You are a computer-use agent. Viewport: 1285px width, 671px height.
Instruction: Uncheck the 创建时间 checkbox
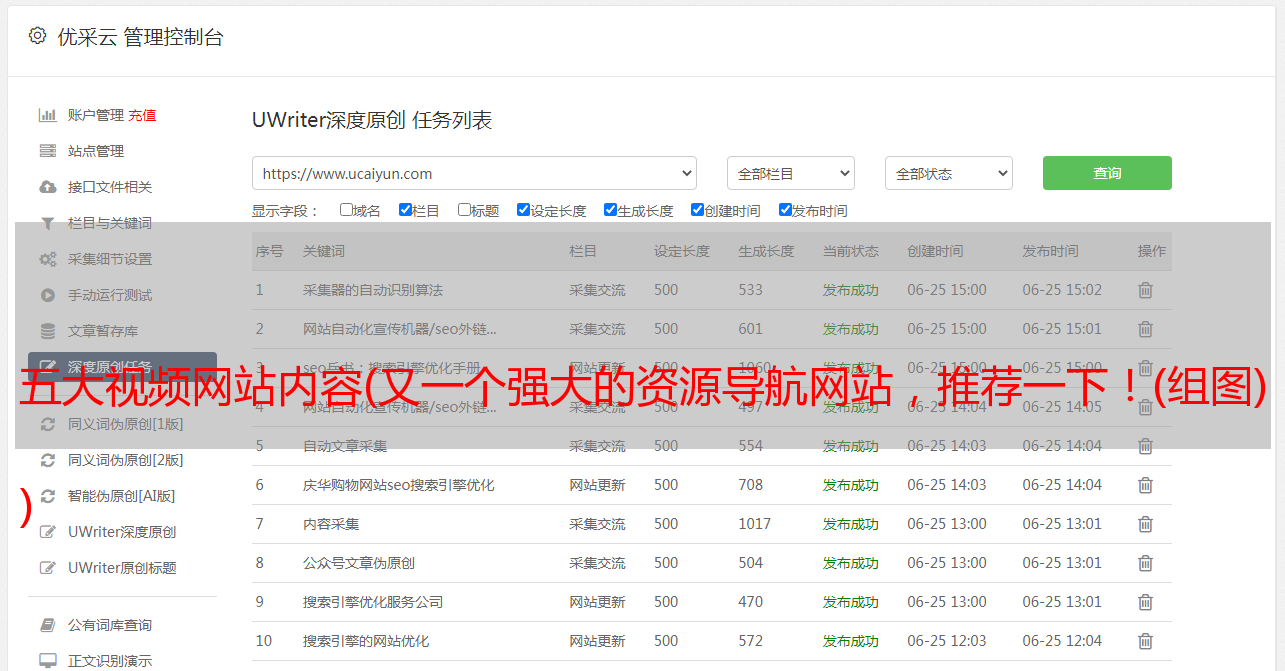point(697,210)
